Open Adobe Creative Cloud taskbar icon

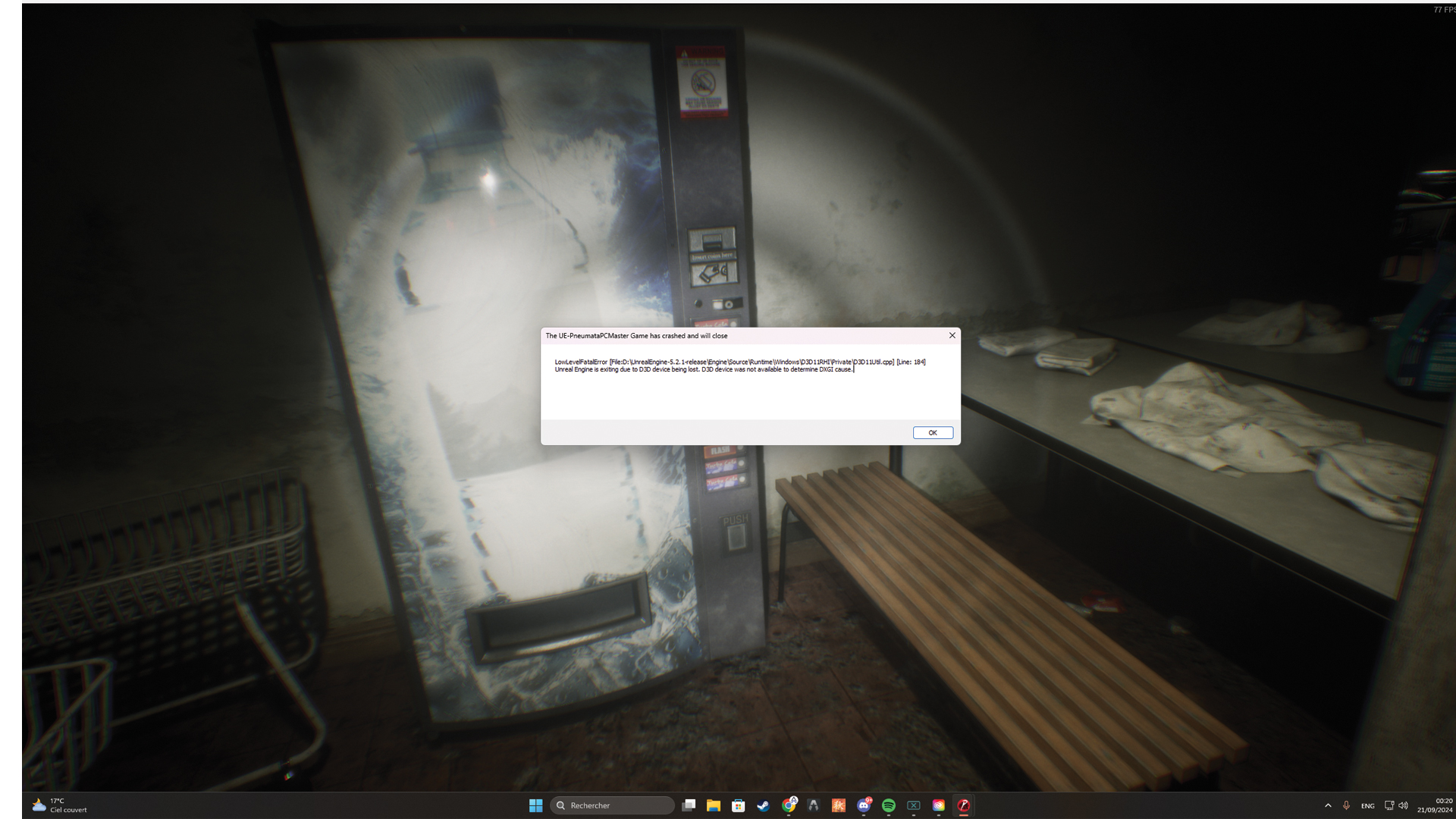pos(939,805)
